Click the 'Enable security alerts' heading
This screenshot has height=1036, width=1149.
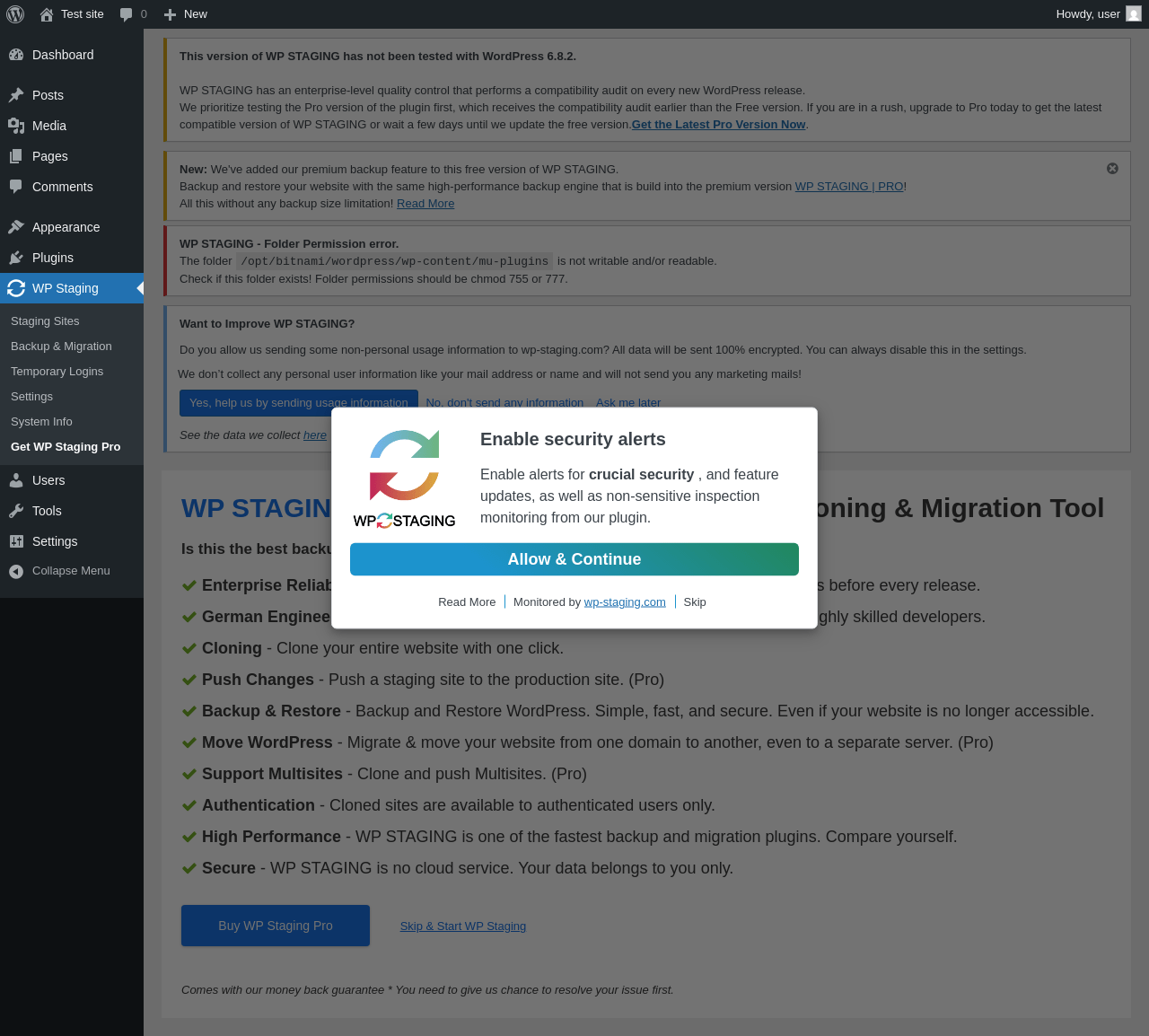pyautogui.click(x=573, y=439)
